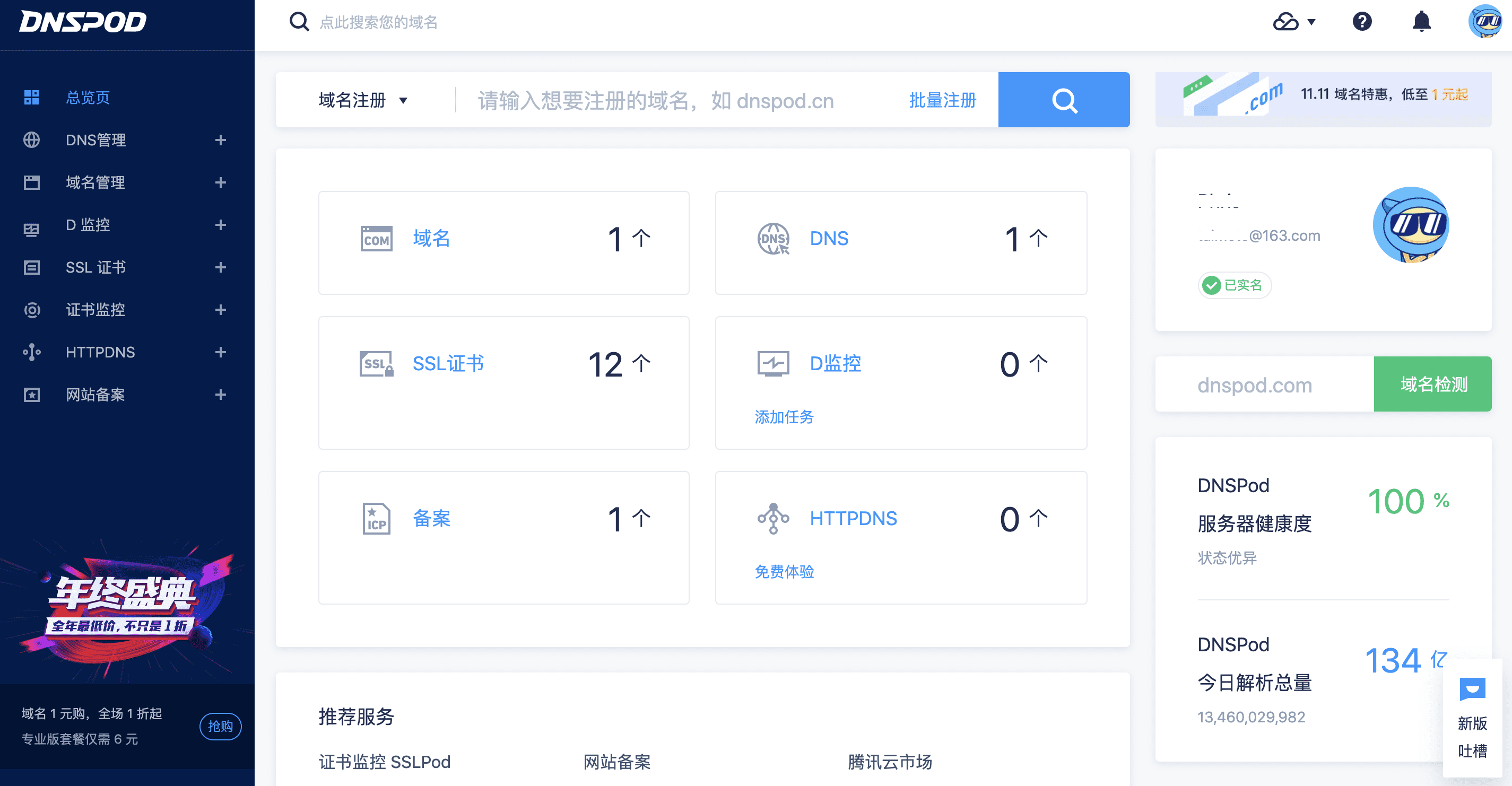Click the user avatar in top bar
Image resolution: width=1512 pixels, height=786 pixels.
pyautogui.click(x=1484, y=22)
